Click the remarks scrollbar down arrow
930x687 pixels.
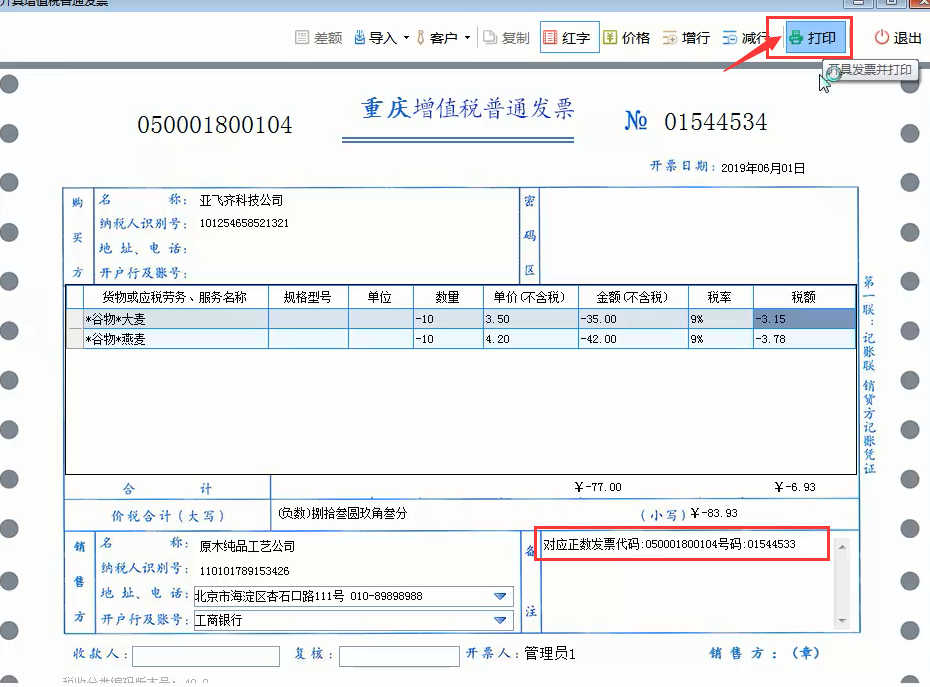click(842, 621)
